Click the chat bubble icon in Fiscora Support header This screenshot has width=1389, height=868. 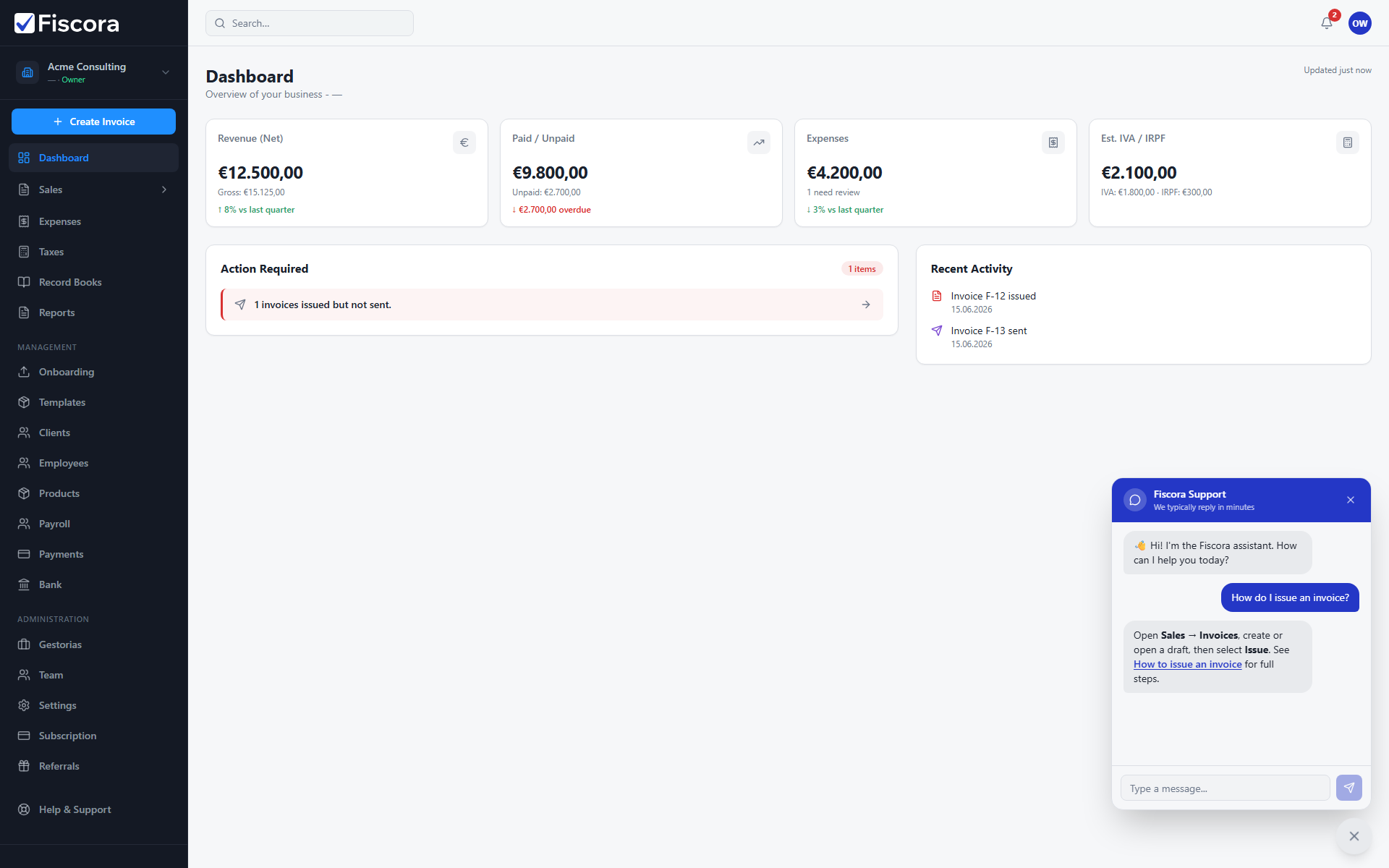pyautogui.click(x=1135, y=500)
